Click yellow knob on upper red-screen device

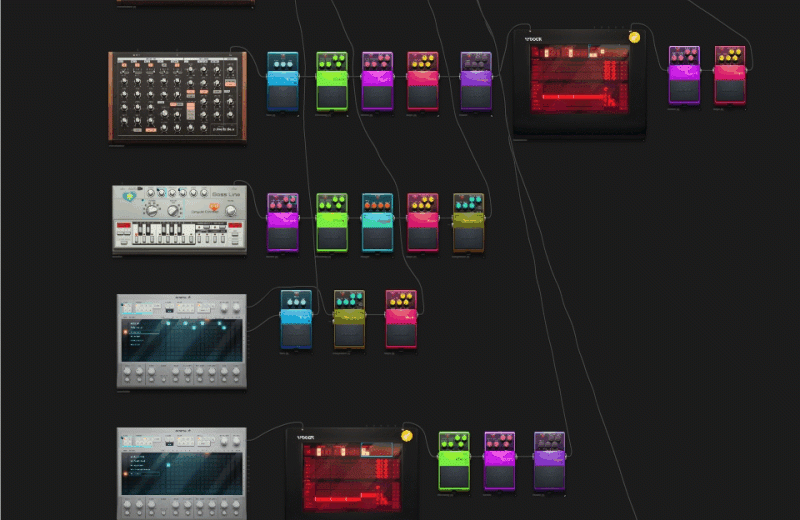point(634,37)
